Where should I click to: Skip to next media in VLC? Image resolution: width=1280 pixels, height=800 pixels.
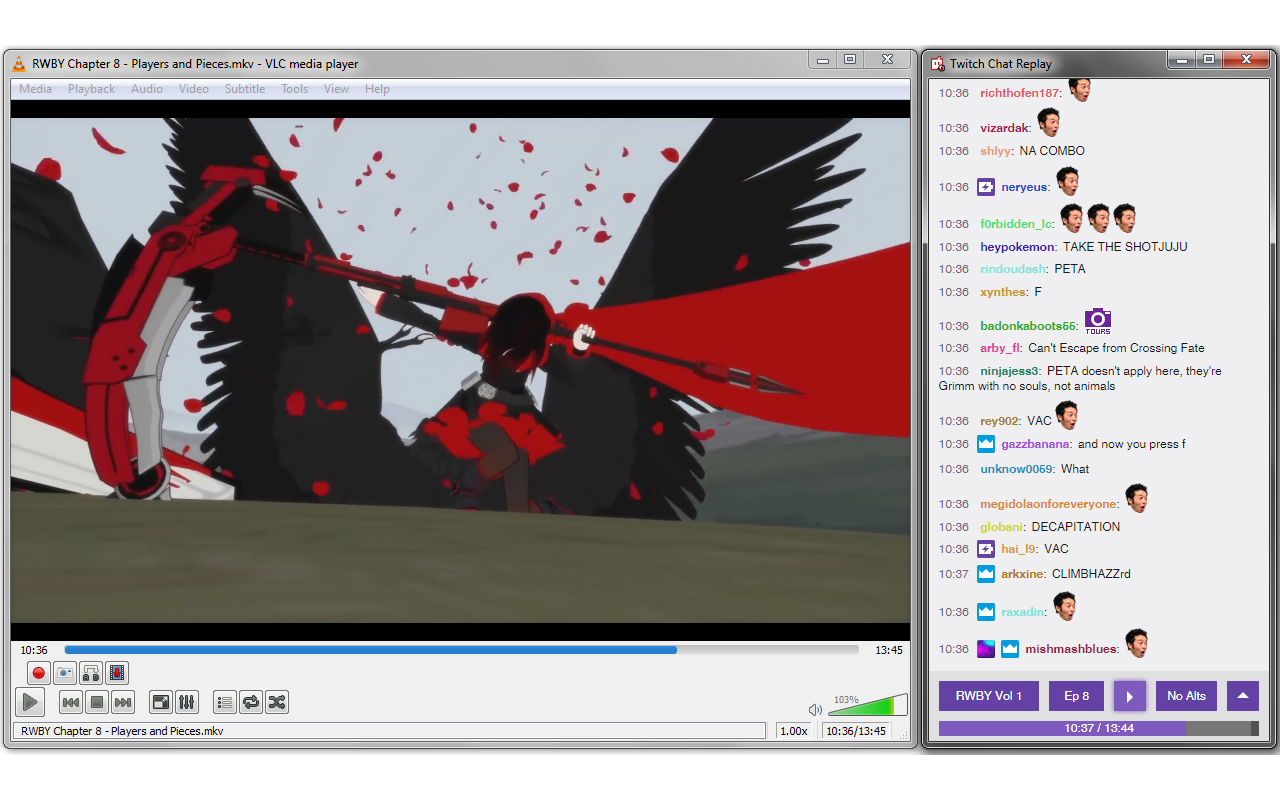click(122, 702)
